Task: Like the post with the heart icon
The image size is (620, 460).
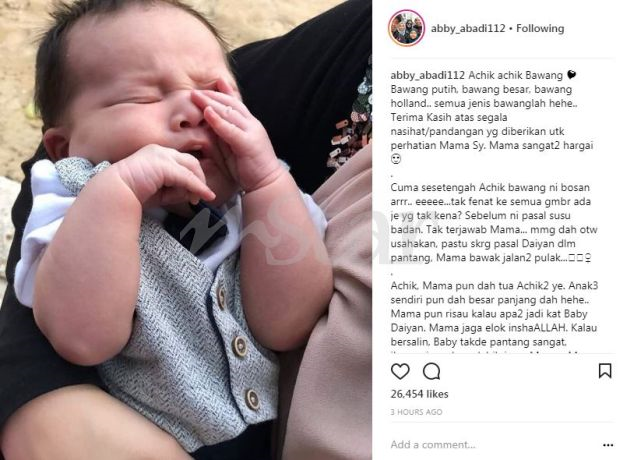Action: tap(400, 371)
